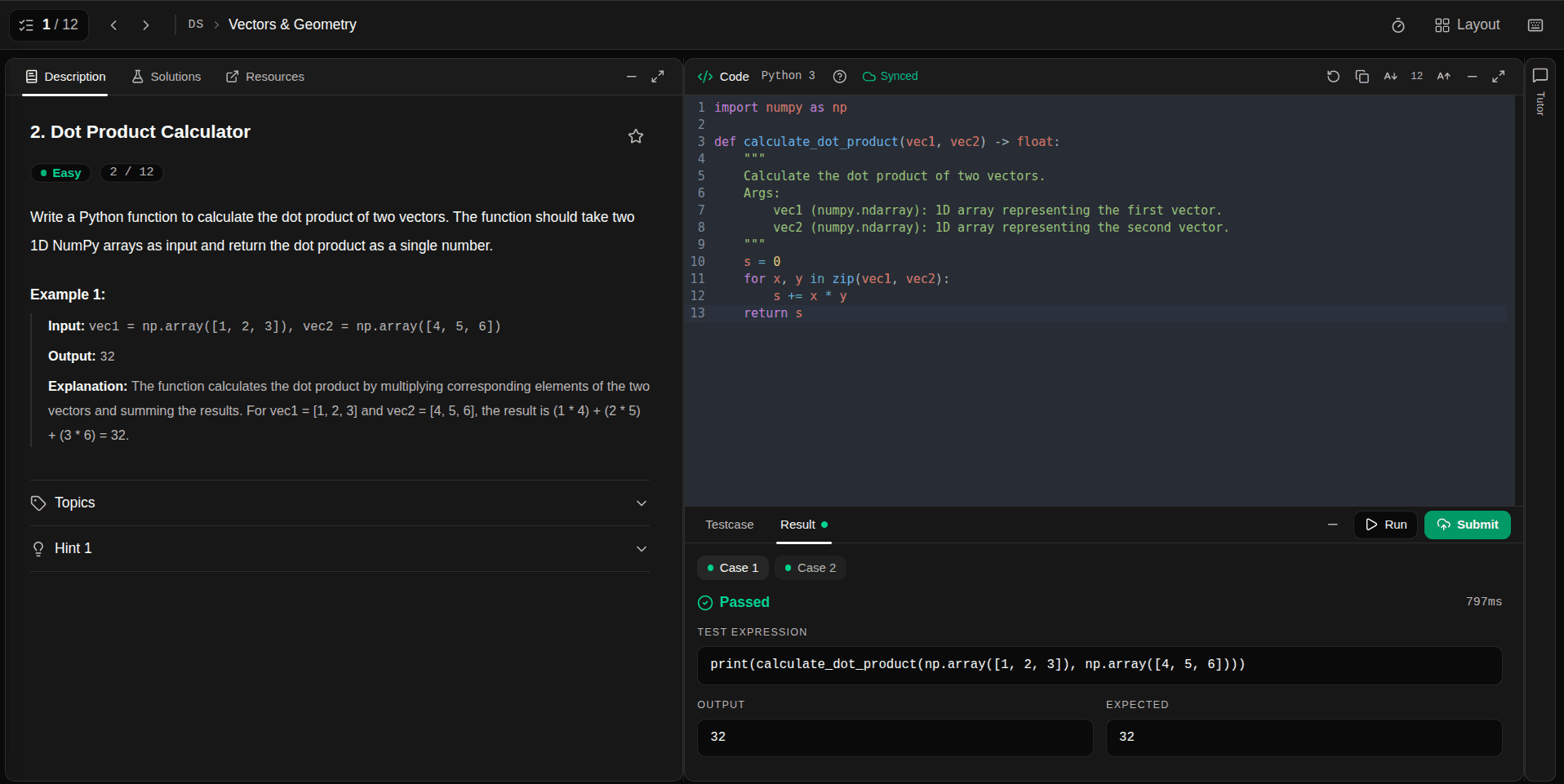Click the 797ms runtime text

click(x=1483, y=601)
